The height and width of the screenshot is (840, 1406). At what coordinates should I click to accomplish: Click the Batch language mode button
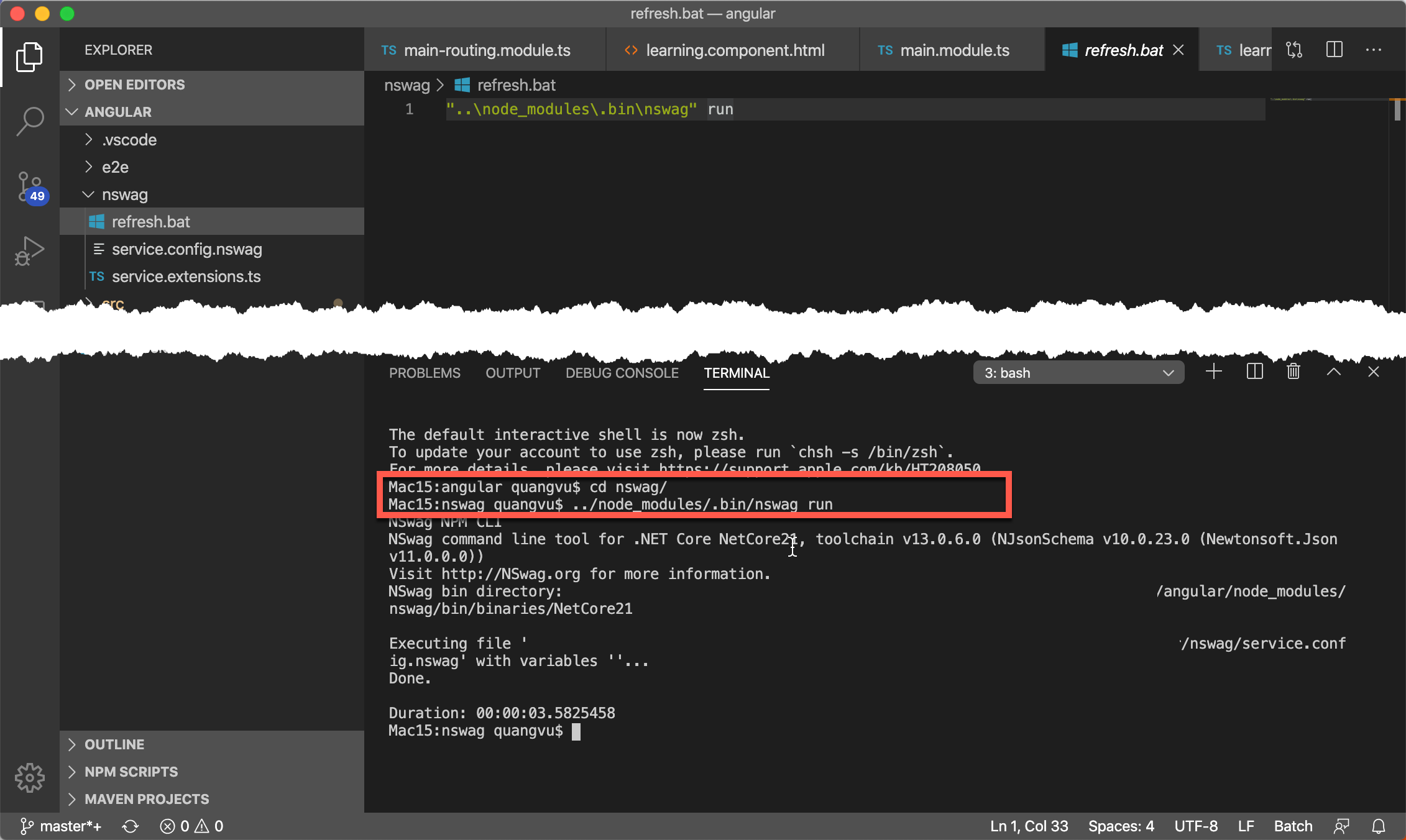(x=1293, y=826)
